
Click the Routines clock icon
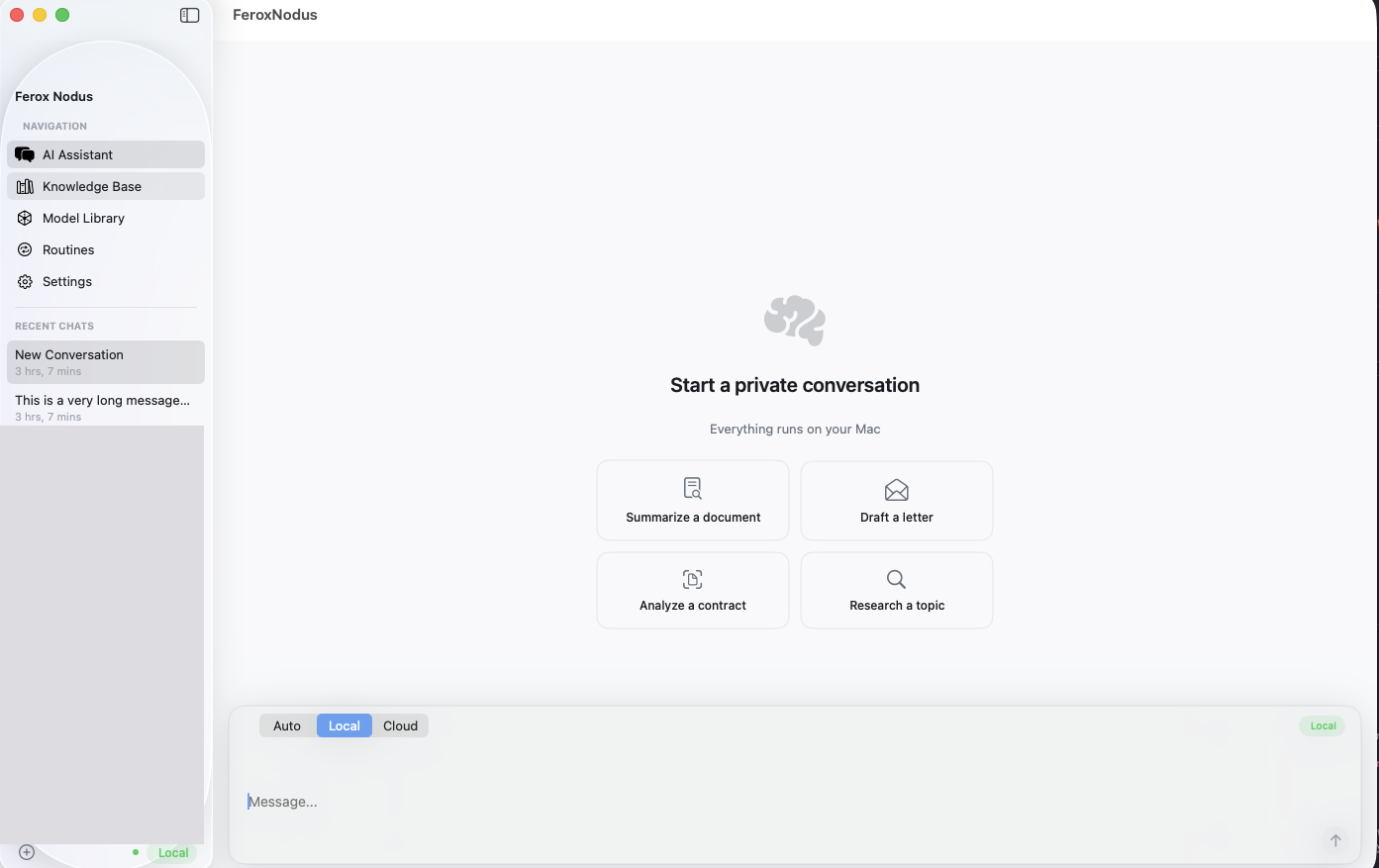coord(24,249)
